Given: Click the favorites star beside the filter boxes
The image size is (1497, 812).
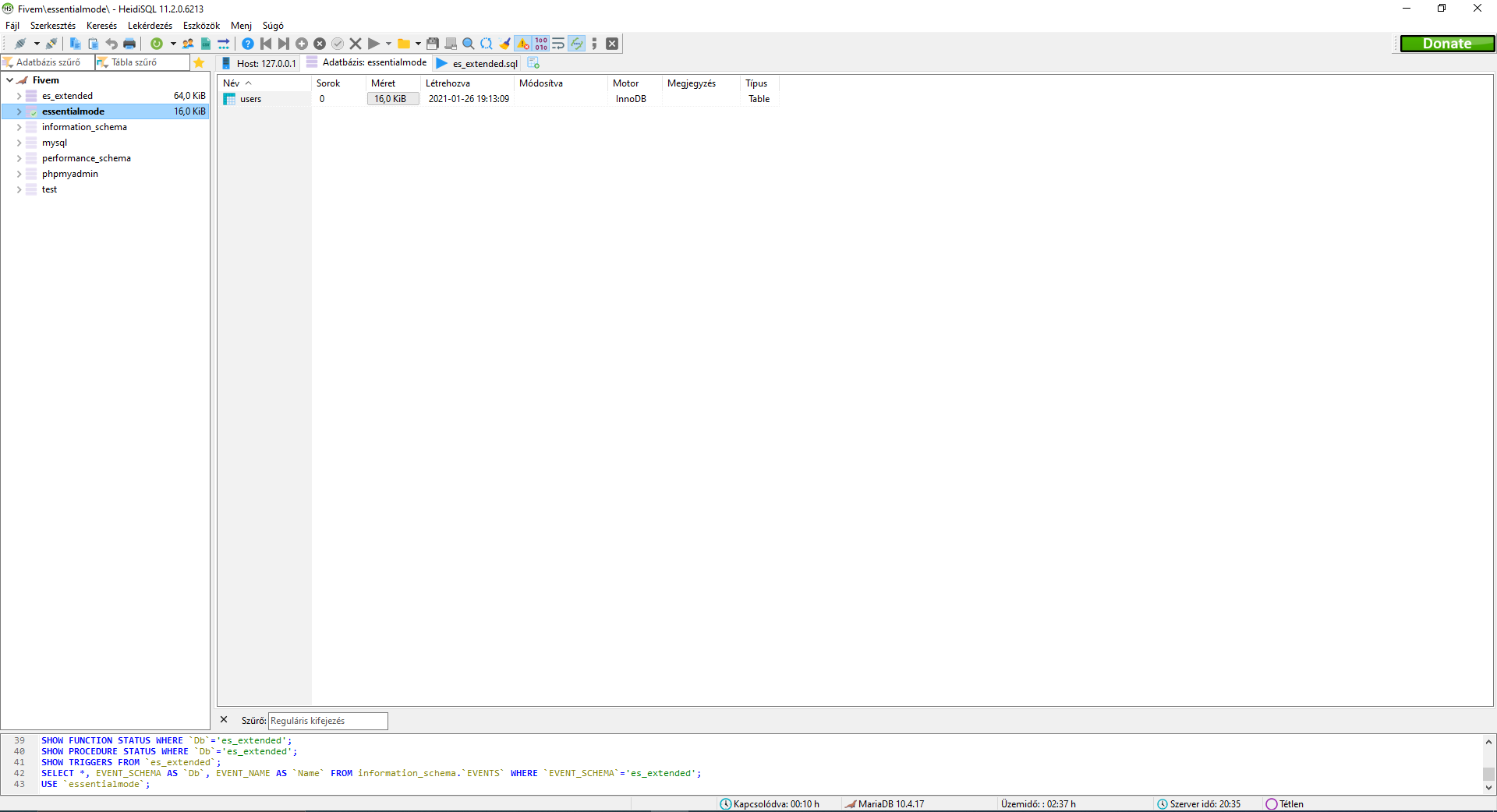Looking at the screenshot, I should [x=200, y=62].
